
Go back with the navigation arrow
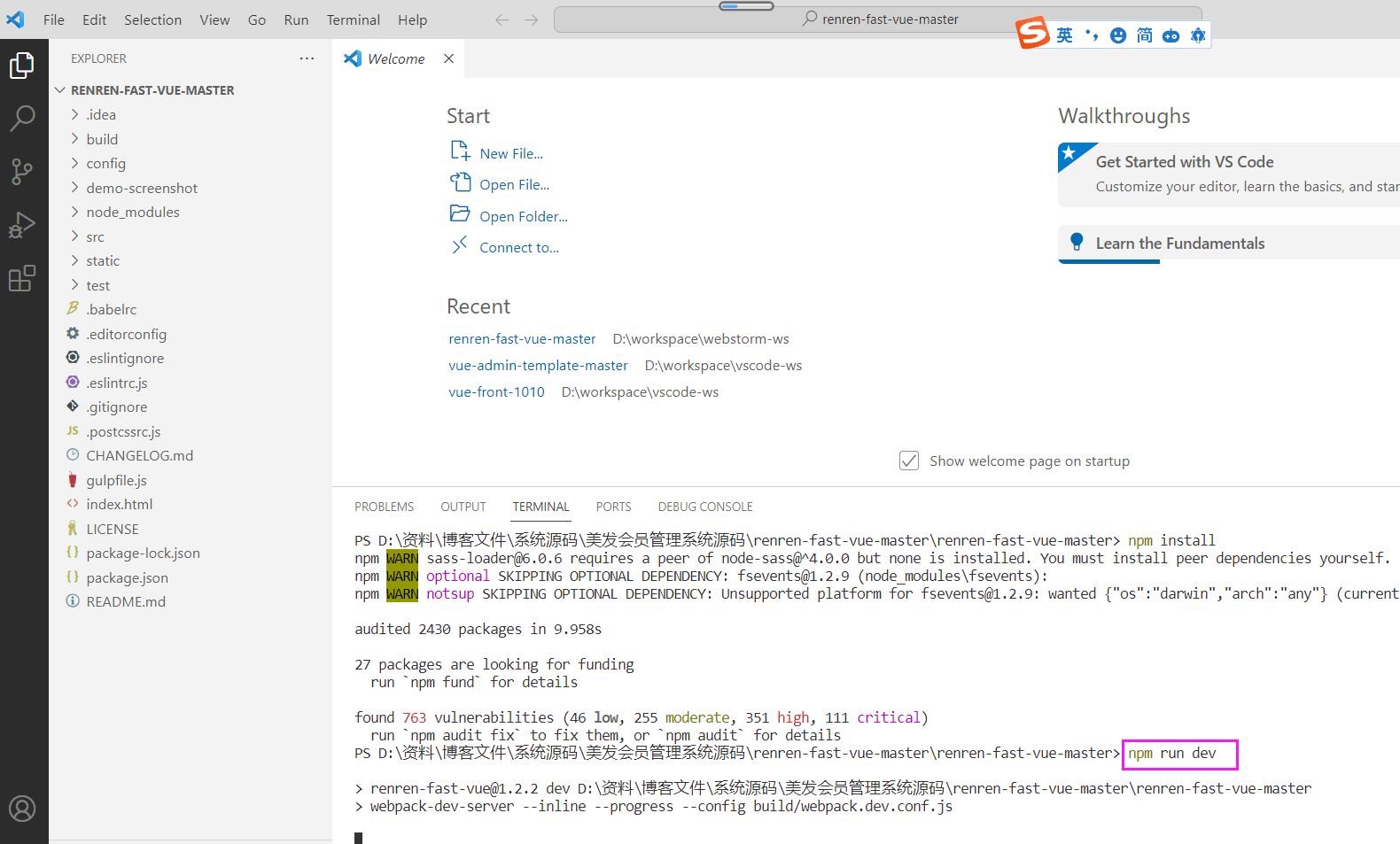pos(502,19)
